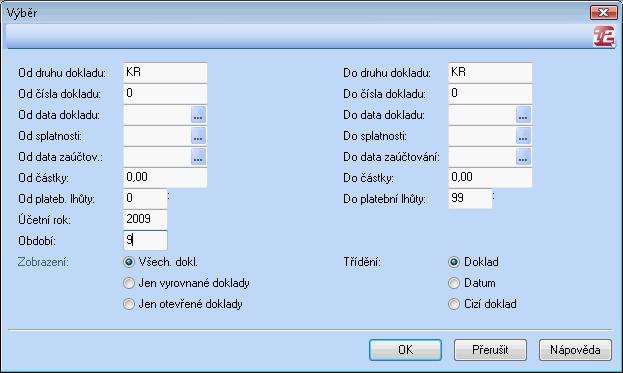623x373 pixels.
Task: Focus the Od druhu dokladu field
Action: click(165, 73)
